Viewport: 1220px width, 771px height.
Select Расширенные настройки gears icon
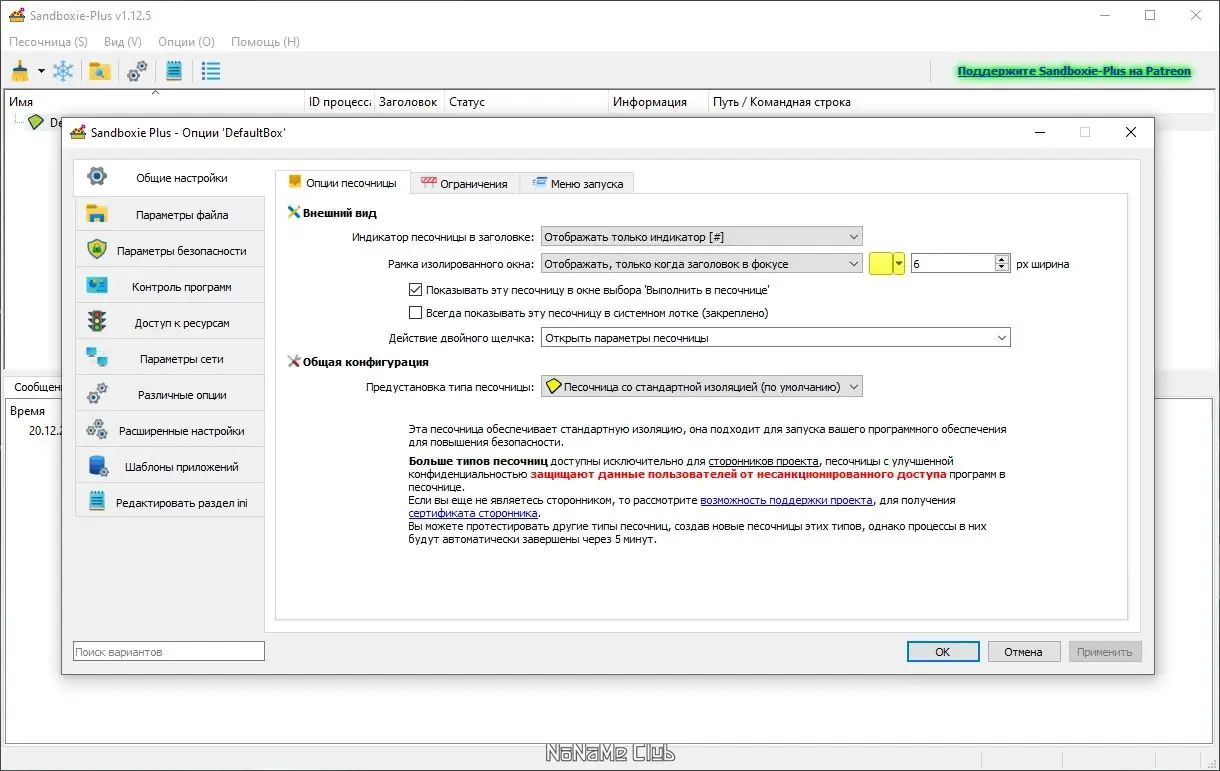97,430
